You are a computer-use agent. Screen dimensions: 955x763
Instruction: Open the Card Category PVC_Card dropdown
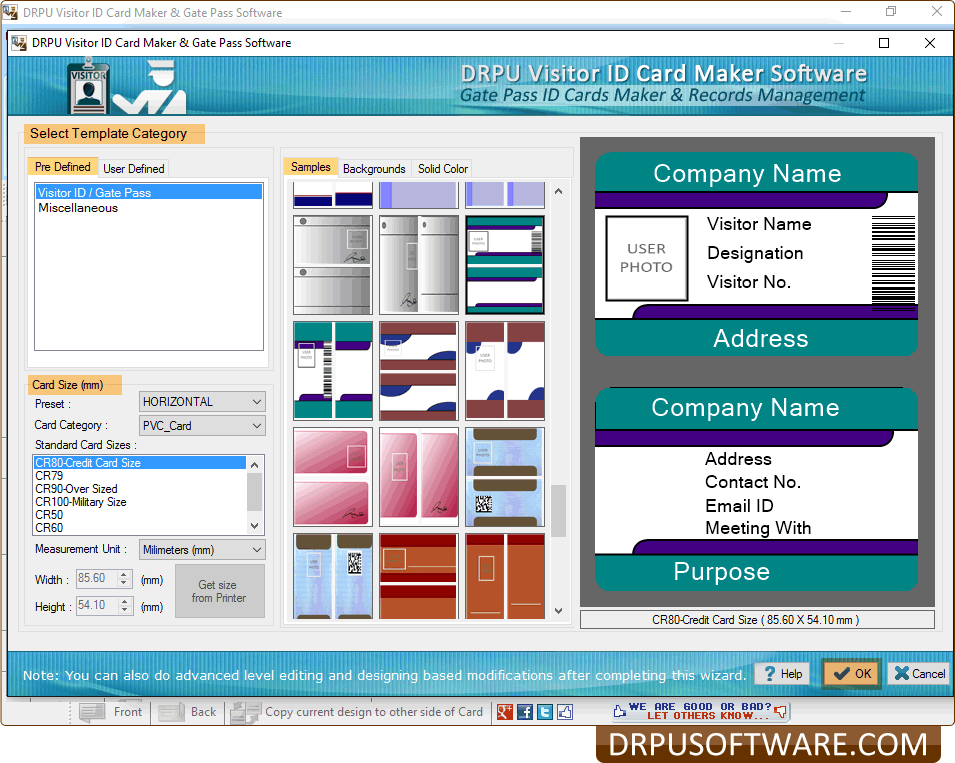(x=258, y=425)
